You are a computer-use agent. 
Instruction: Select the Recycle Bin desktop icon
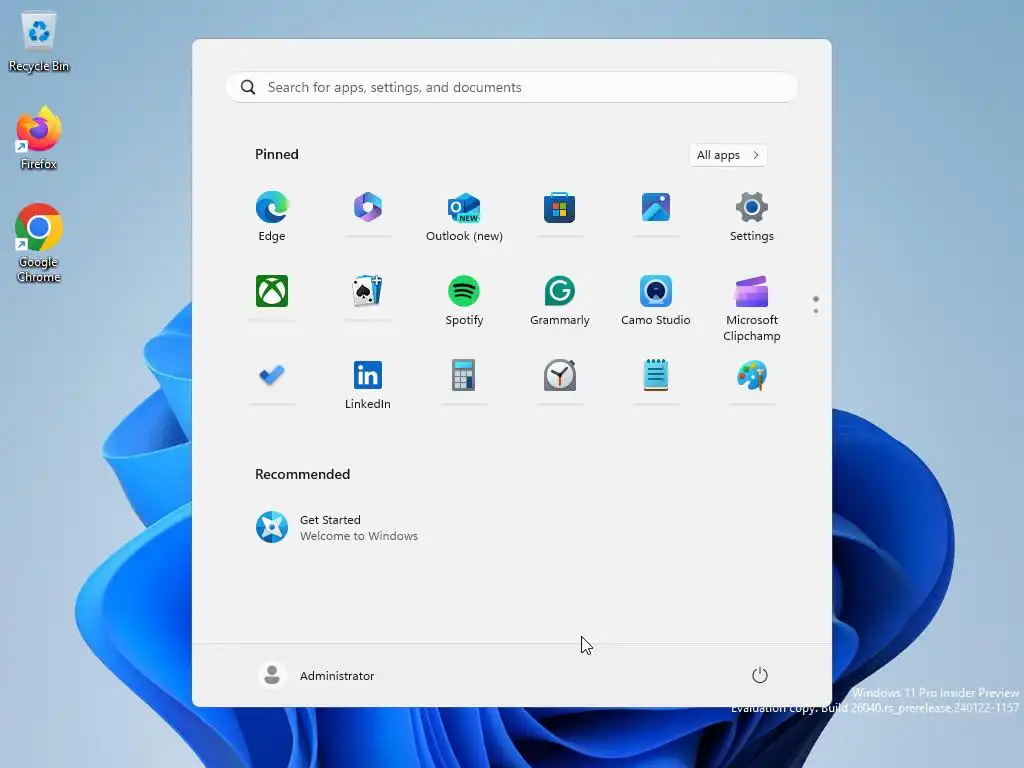39,42
